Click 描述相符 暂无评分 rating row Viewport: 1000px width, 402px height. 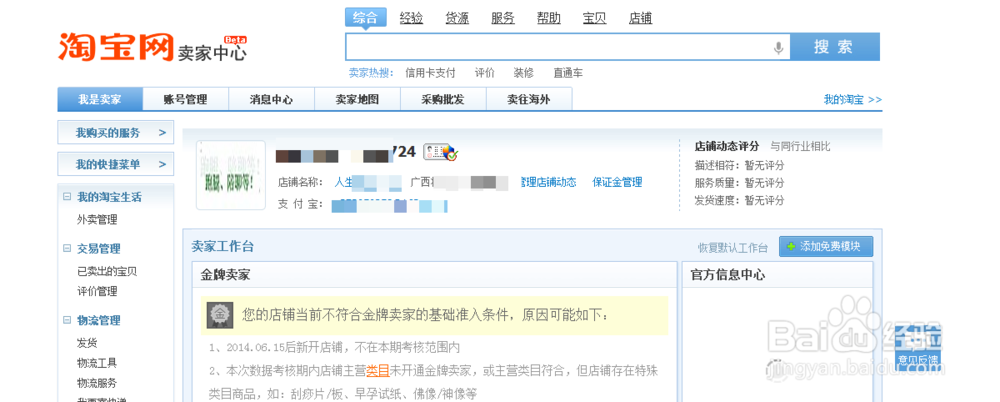739,165
